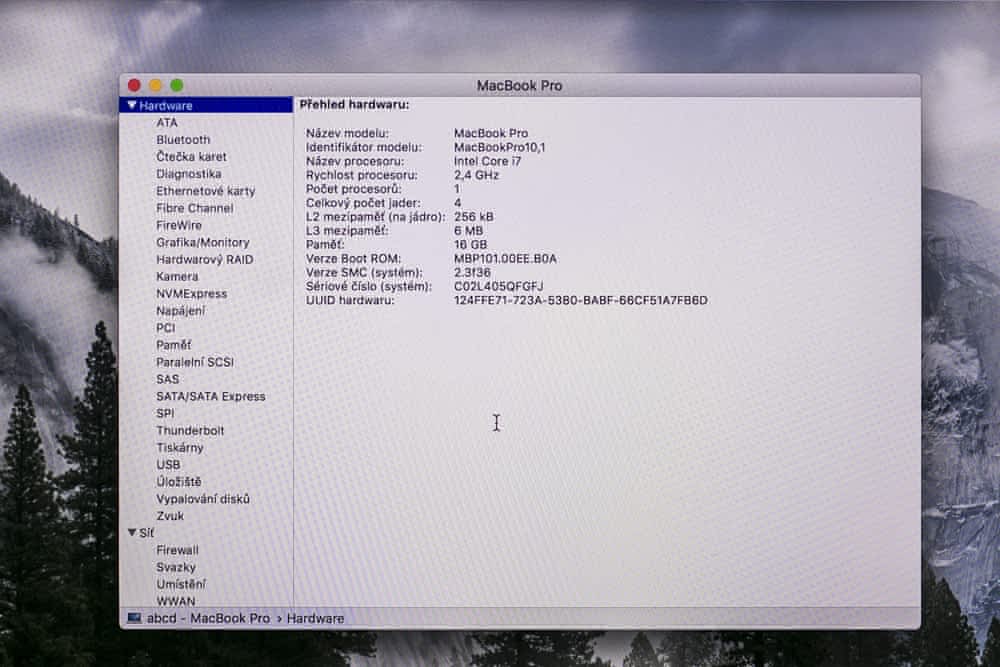
Task: Open the Firewall entry
Action: point(177,550)
